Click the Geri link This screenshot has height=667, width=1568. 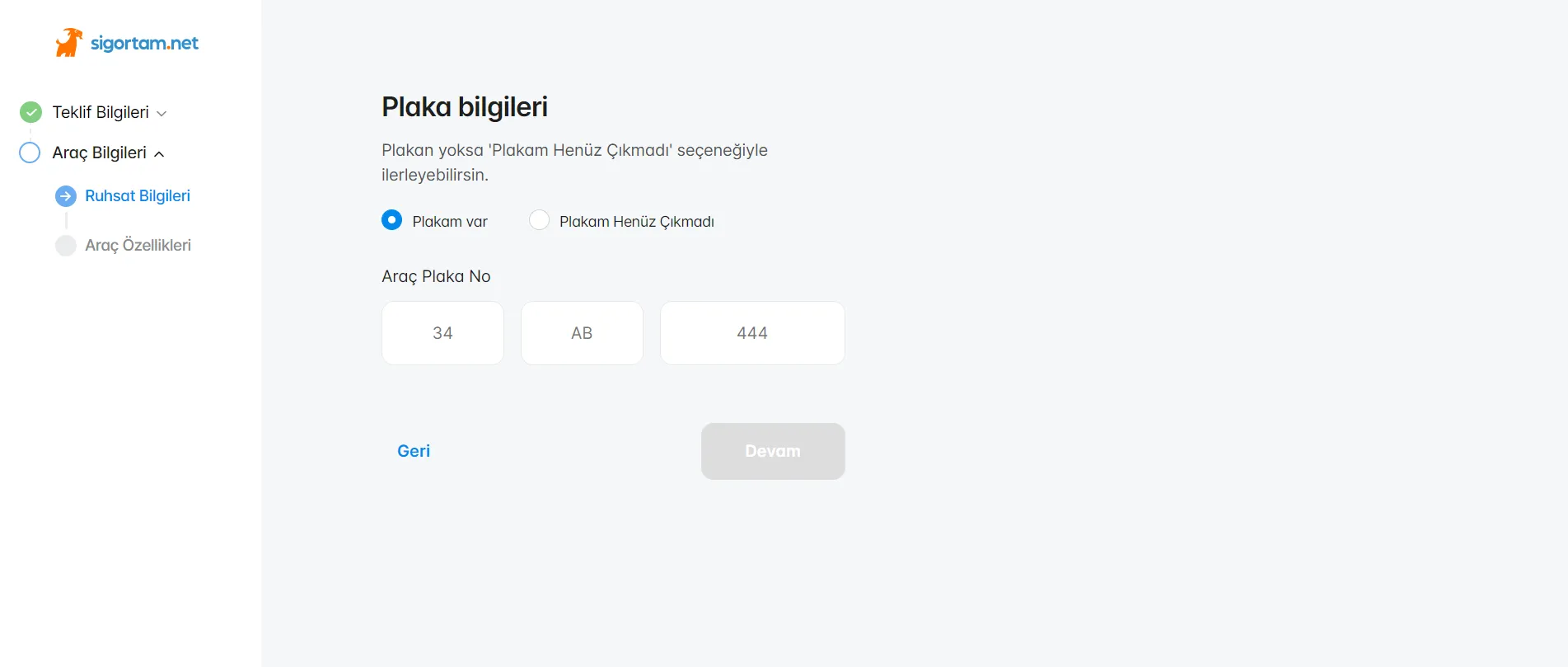coord(414,451)
